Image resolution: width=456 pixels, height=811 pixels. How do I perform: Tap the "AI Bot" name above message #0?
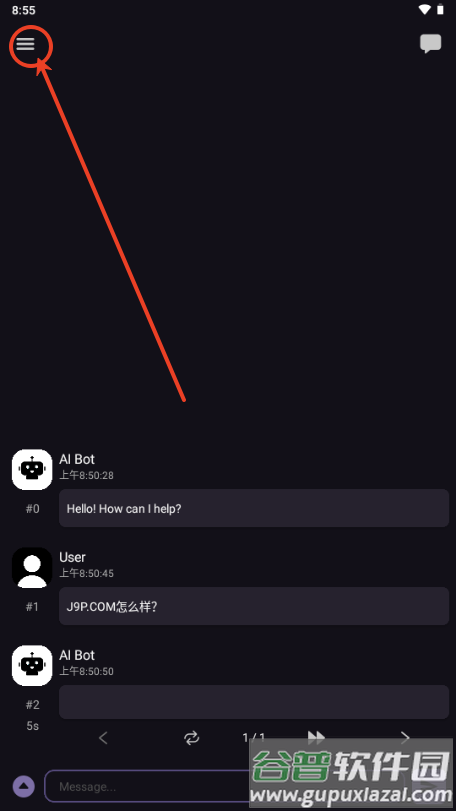[x=77, y=459]
